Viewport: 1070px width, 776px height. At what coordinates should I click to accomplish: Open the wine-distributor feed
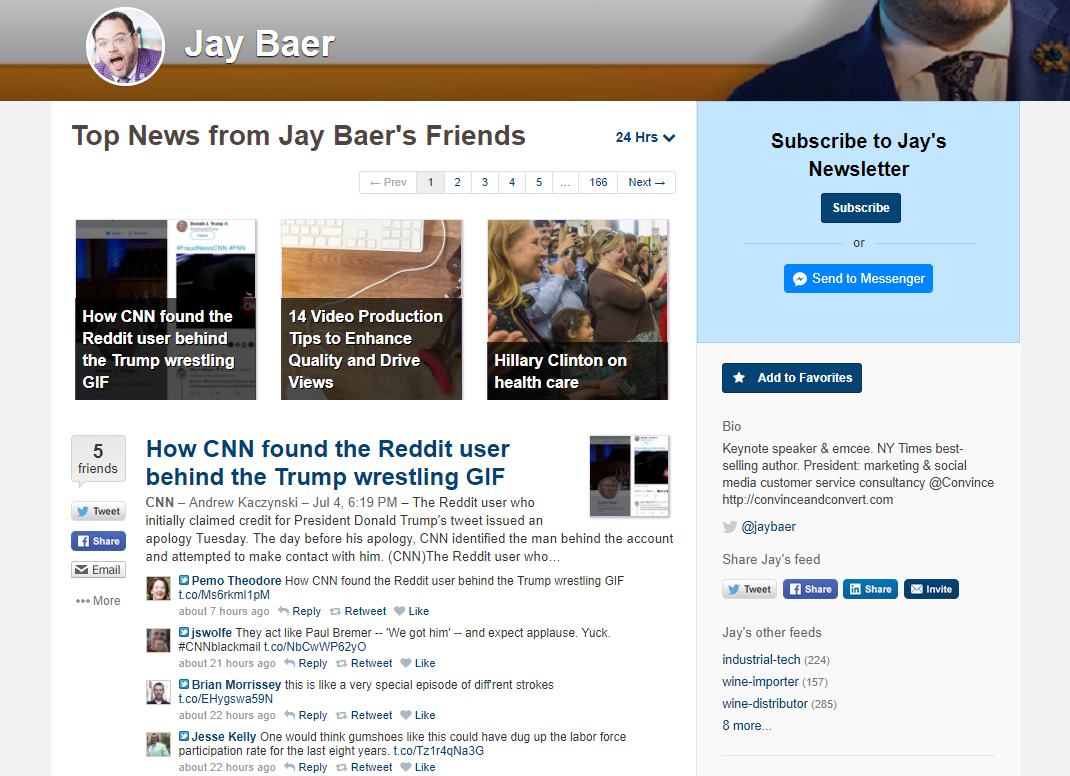pos(765,704)
